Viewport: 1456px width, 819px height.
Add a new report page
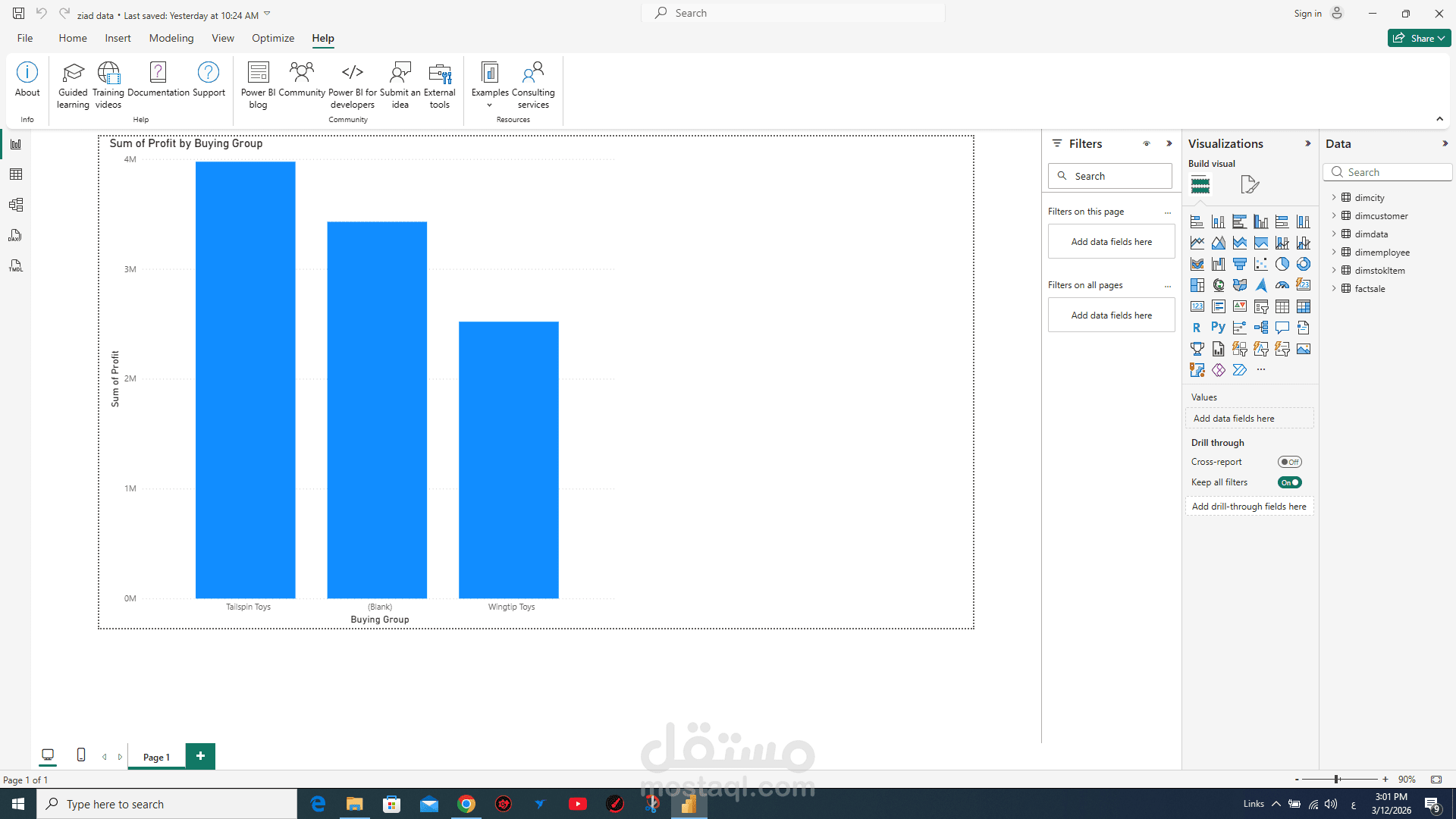(200, 756)
